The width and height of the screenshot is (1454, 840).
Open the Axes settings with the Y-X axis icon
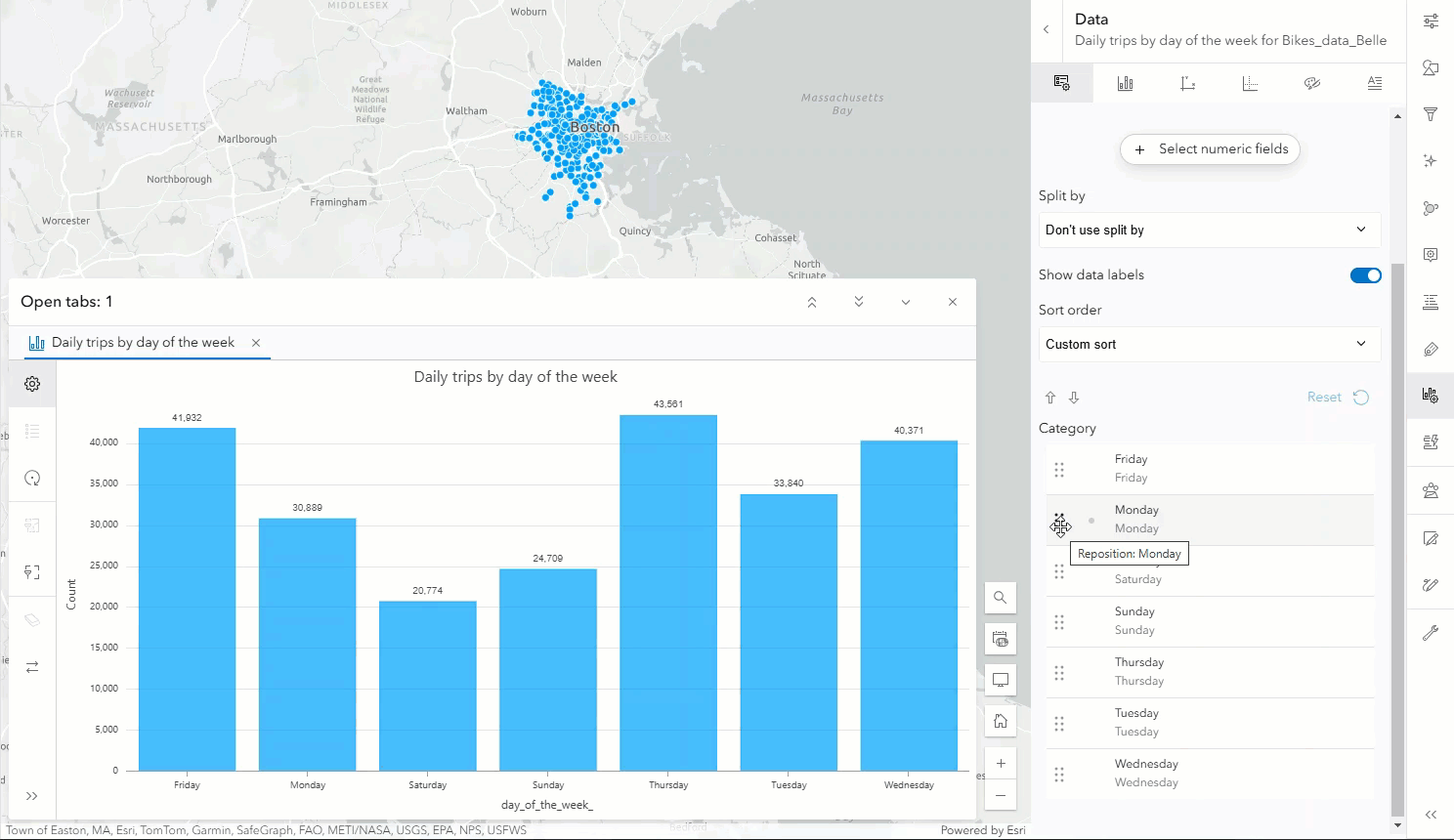pos(1187,83)
